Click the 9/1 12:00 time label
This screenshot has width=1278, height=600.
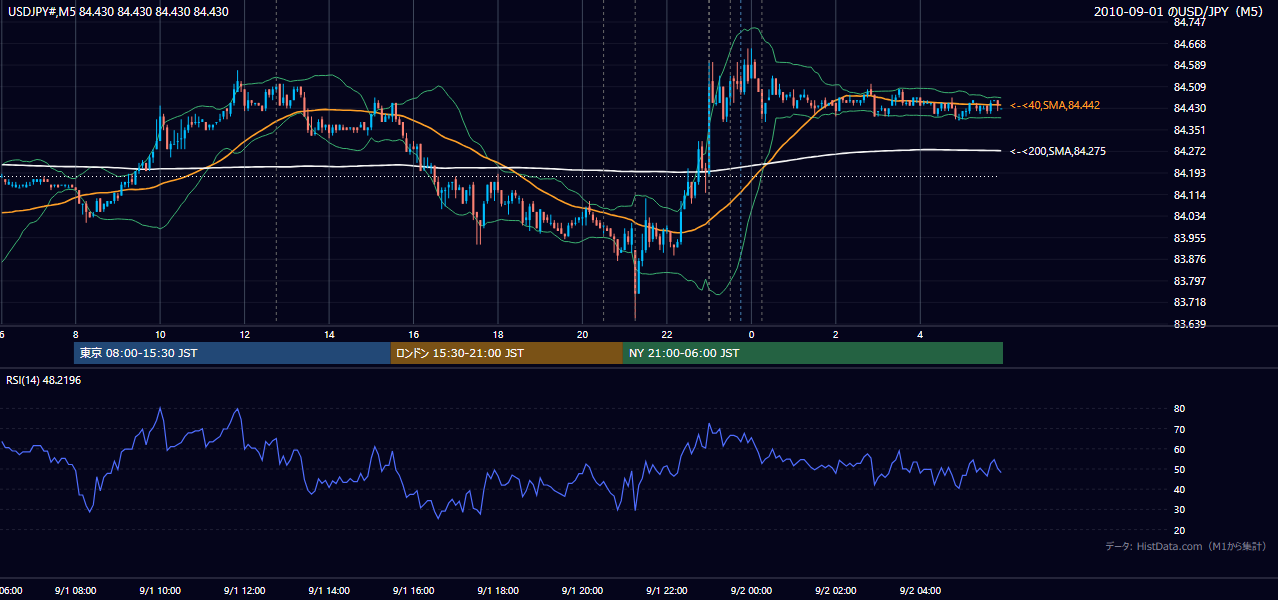point(245,591)
